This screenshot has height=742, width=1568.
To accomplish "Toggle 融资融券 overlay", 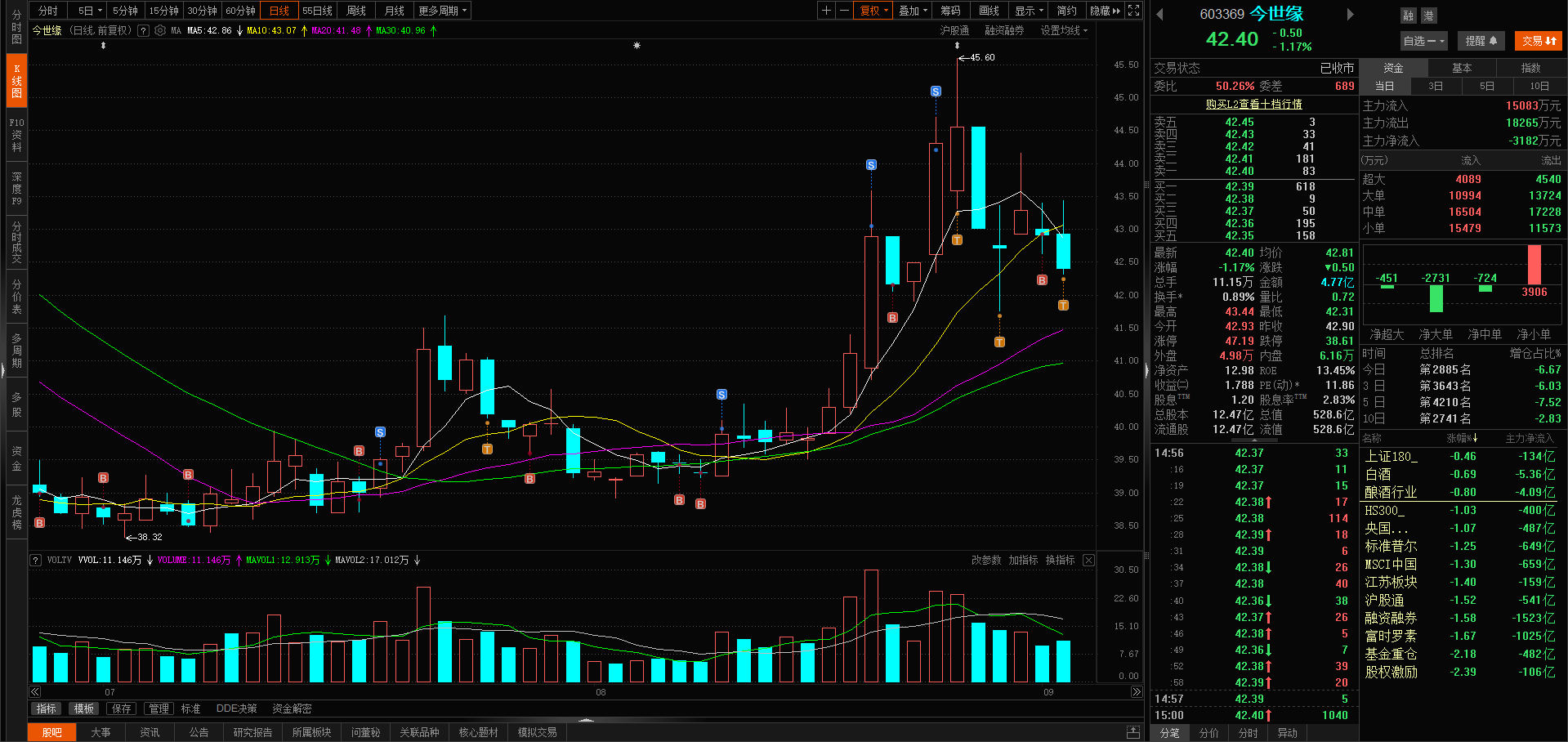I will 1004,31.
